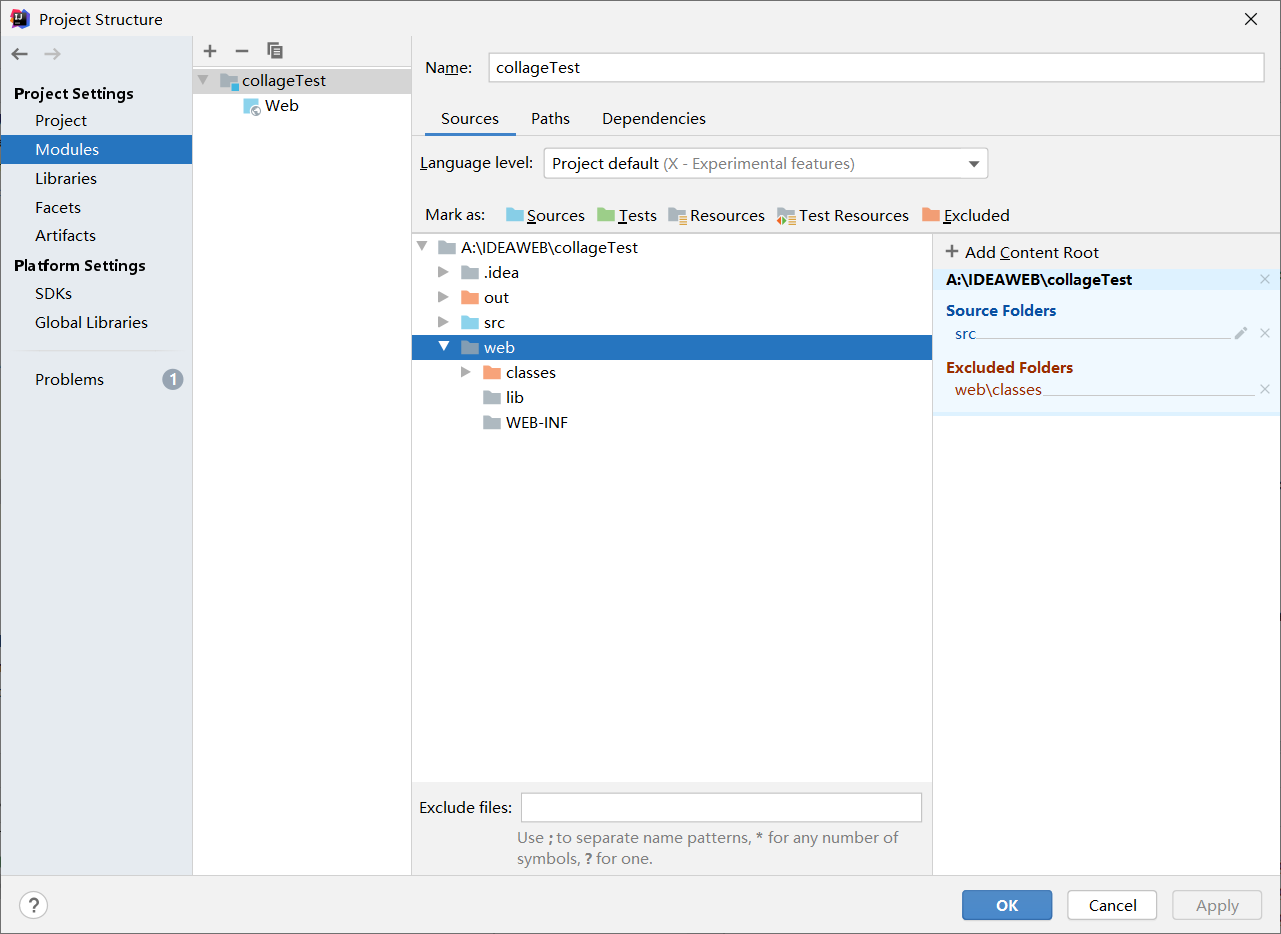Click the Problems count badge
The height and width of the screenshot is (934, 1281).
pos(173,380)
